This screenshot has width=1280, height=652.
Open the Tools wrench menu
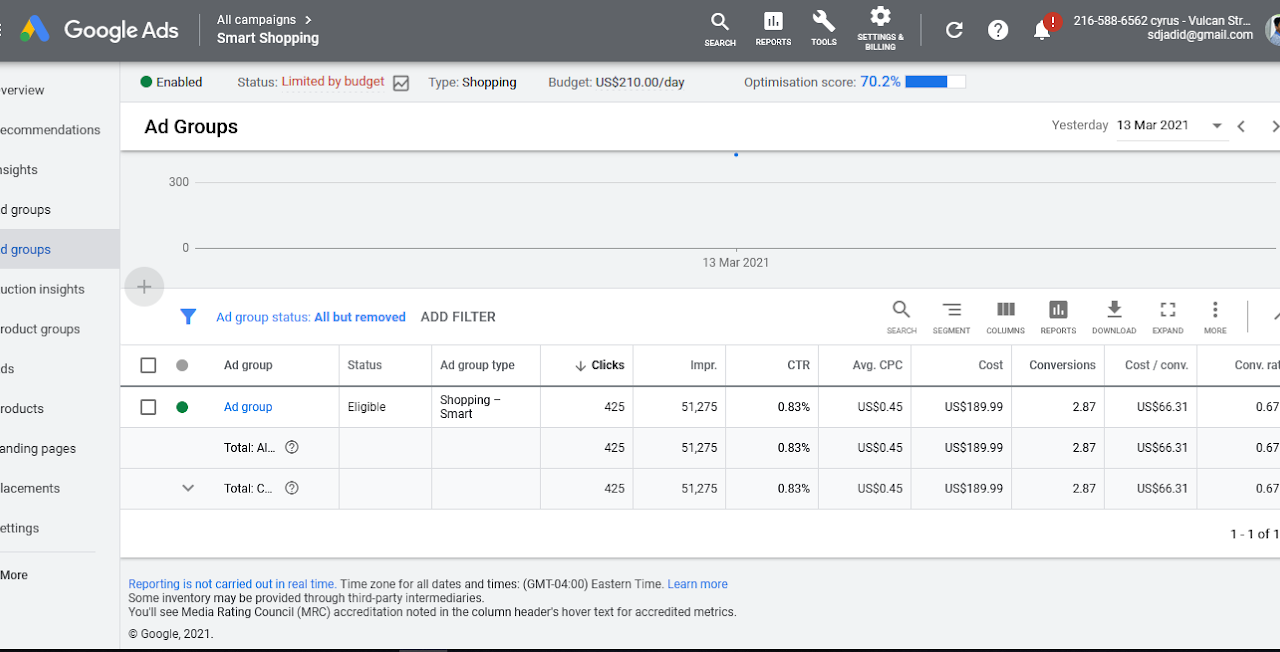point(824,30)
